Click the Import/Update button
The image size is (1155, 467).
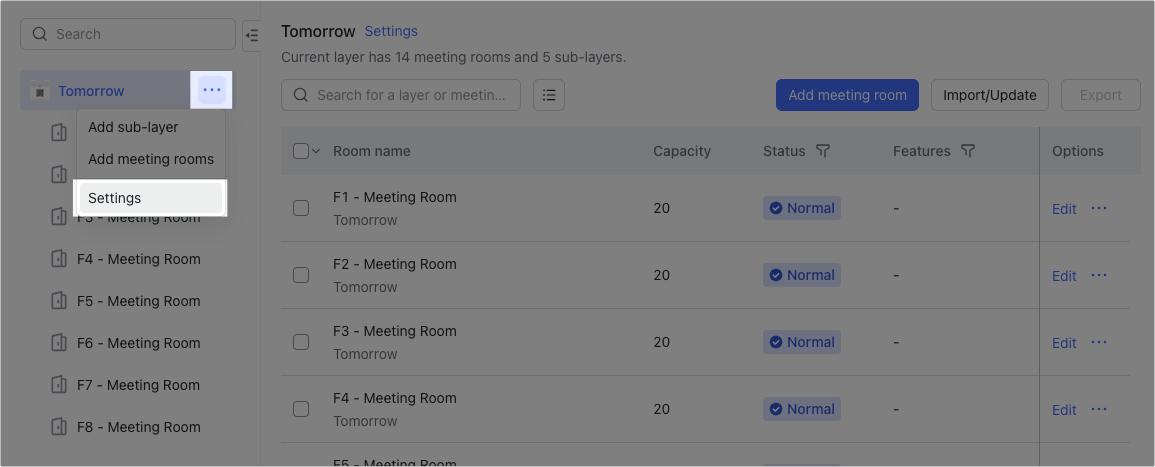tap(990, 95)
